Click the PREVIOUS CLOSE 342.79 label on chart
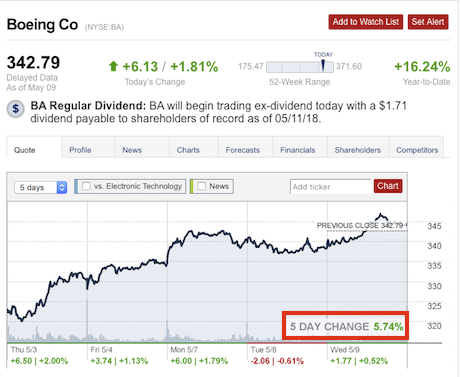 point(360,226)
